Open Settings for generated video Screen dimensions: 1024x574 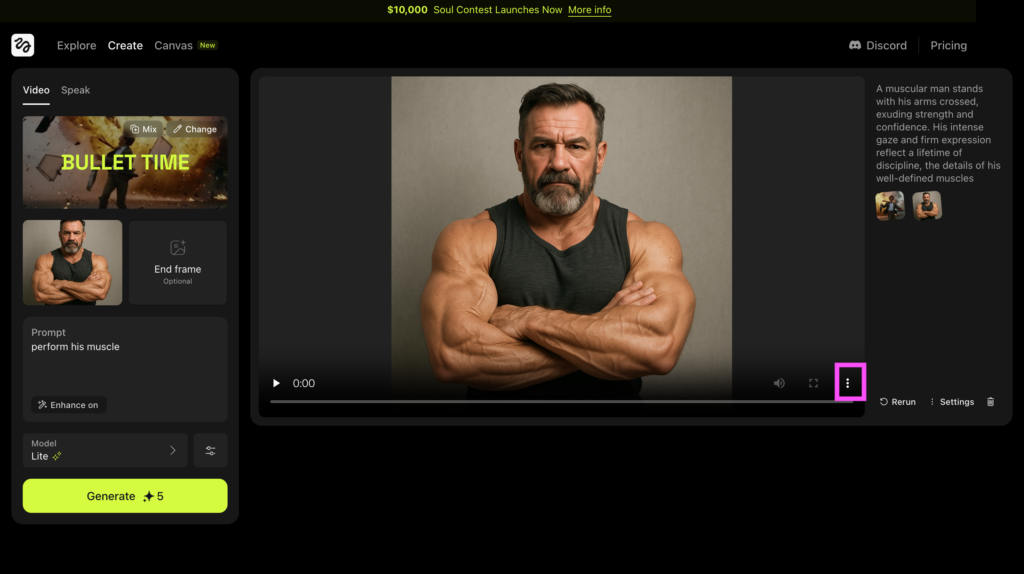(951, 402)
